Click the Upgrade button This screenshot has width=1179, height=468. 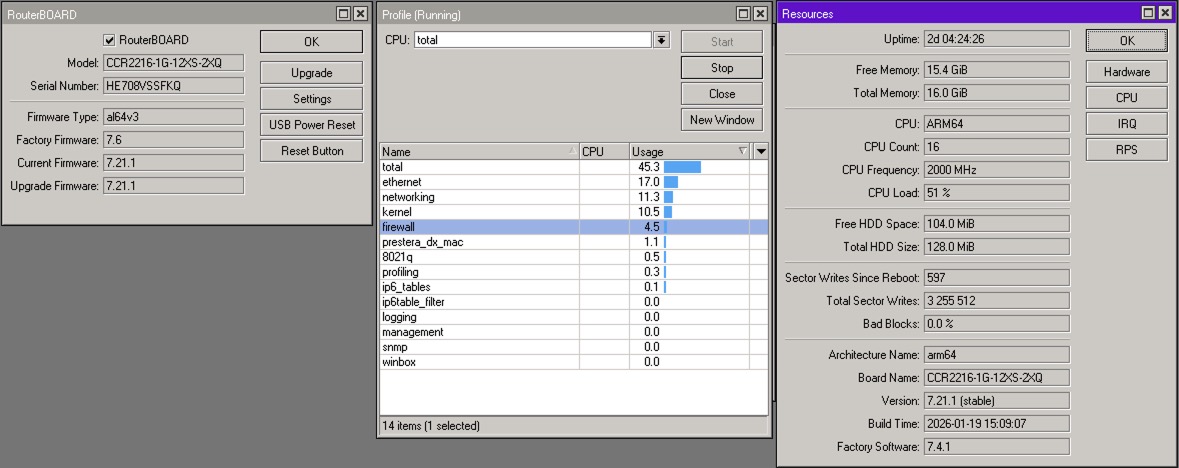[311, 73]
